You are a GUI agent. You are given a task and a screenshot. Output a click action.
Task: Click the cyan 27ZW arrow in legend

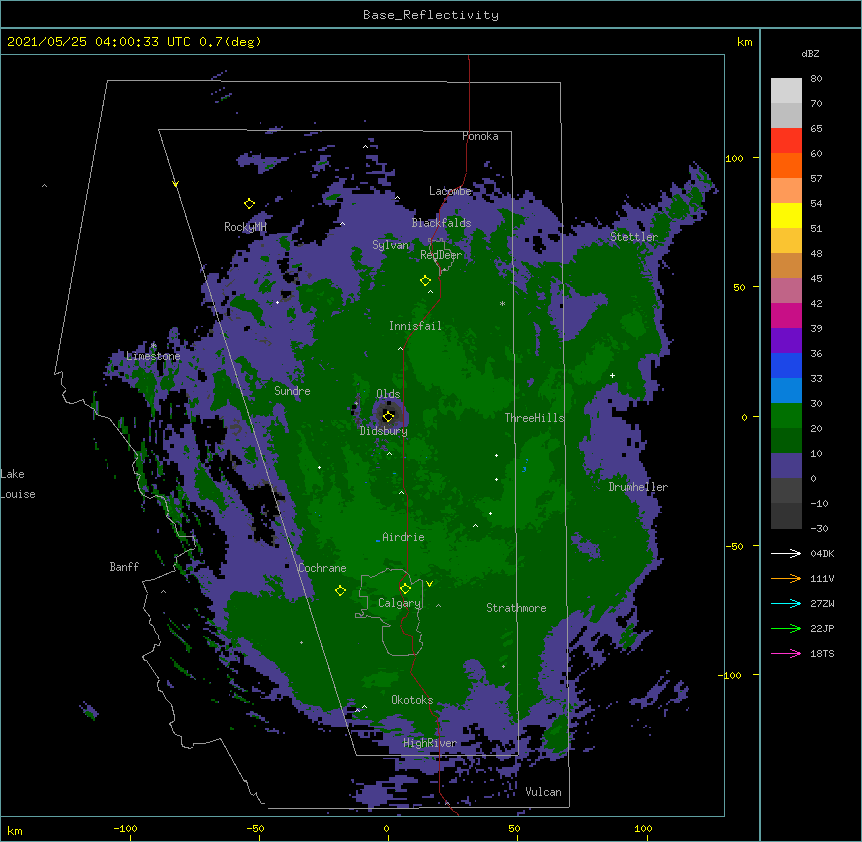pos(786,603)
